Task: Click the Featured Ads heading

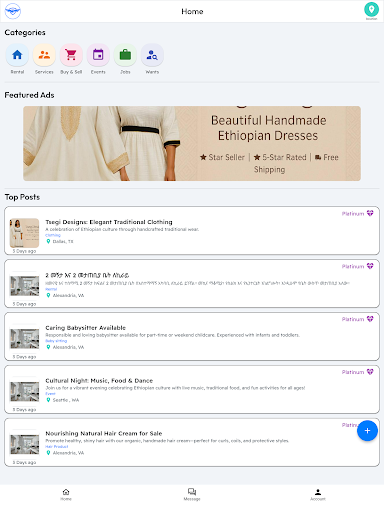Action: 29,95
